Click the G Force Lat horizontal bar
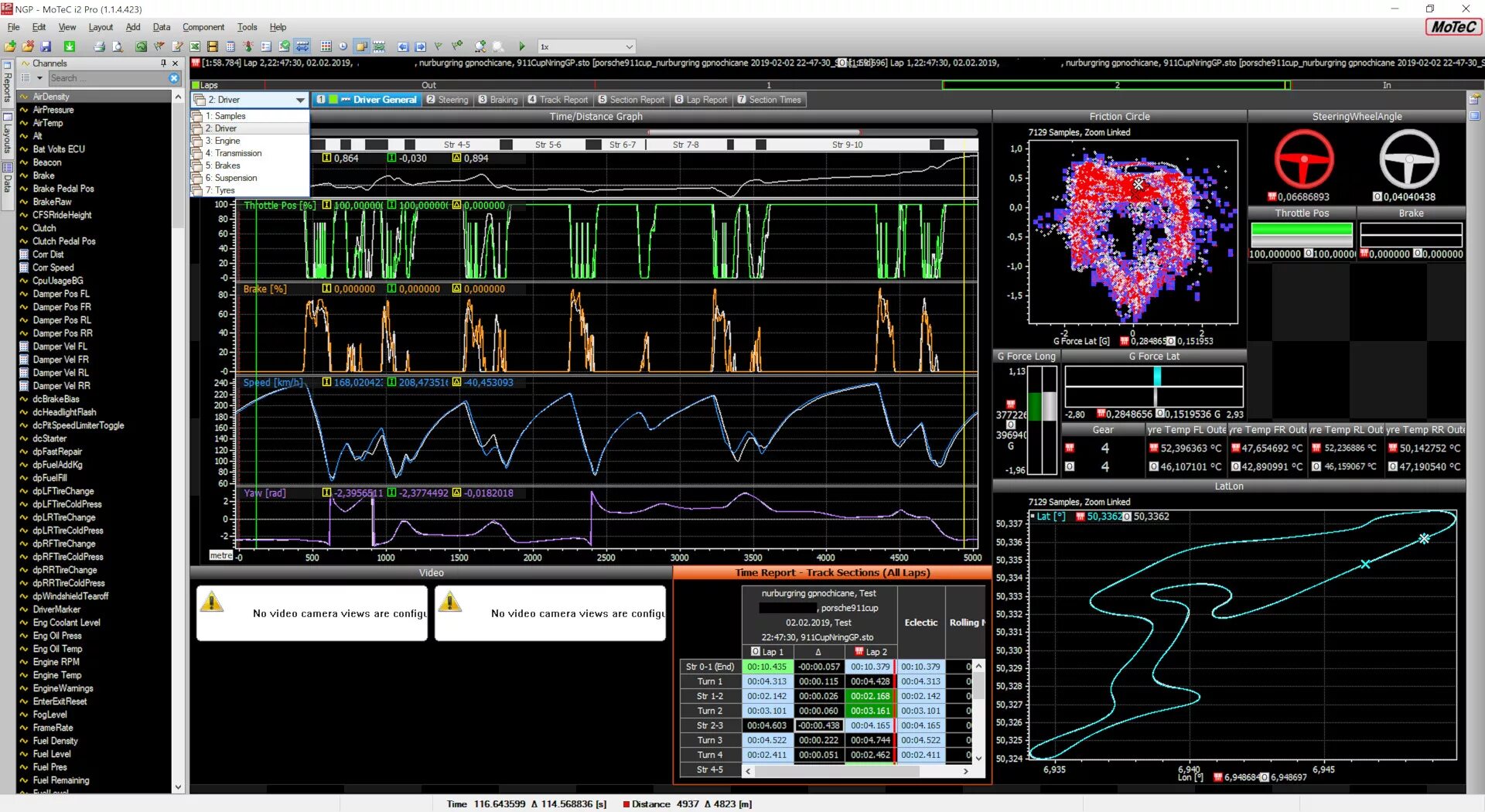The width and height of the screenshot is (1485, 812). 1154,386
